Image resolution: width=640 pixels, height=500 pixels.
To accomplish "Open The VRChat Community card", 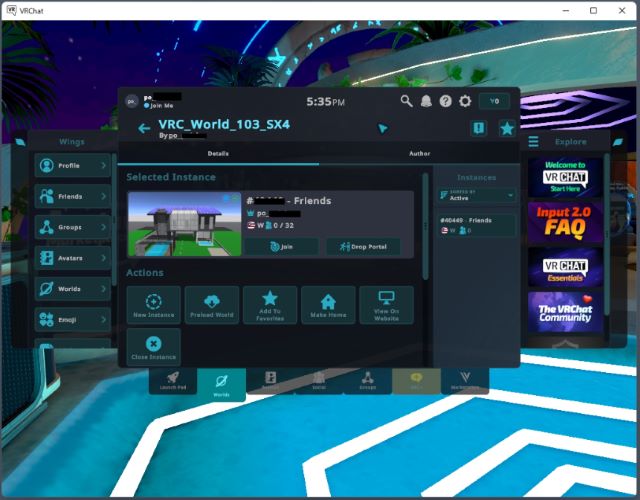I will click(565, 312).
